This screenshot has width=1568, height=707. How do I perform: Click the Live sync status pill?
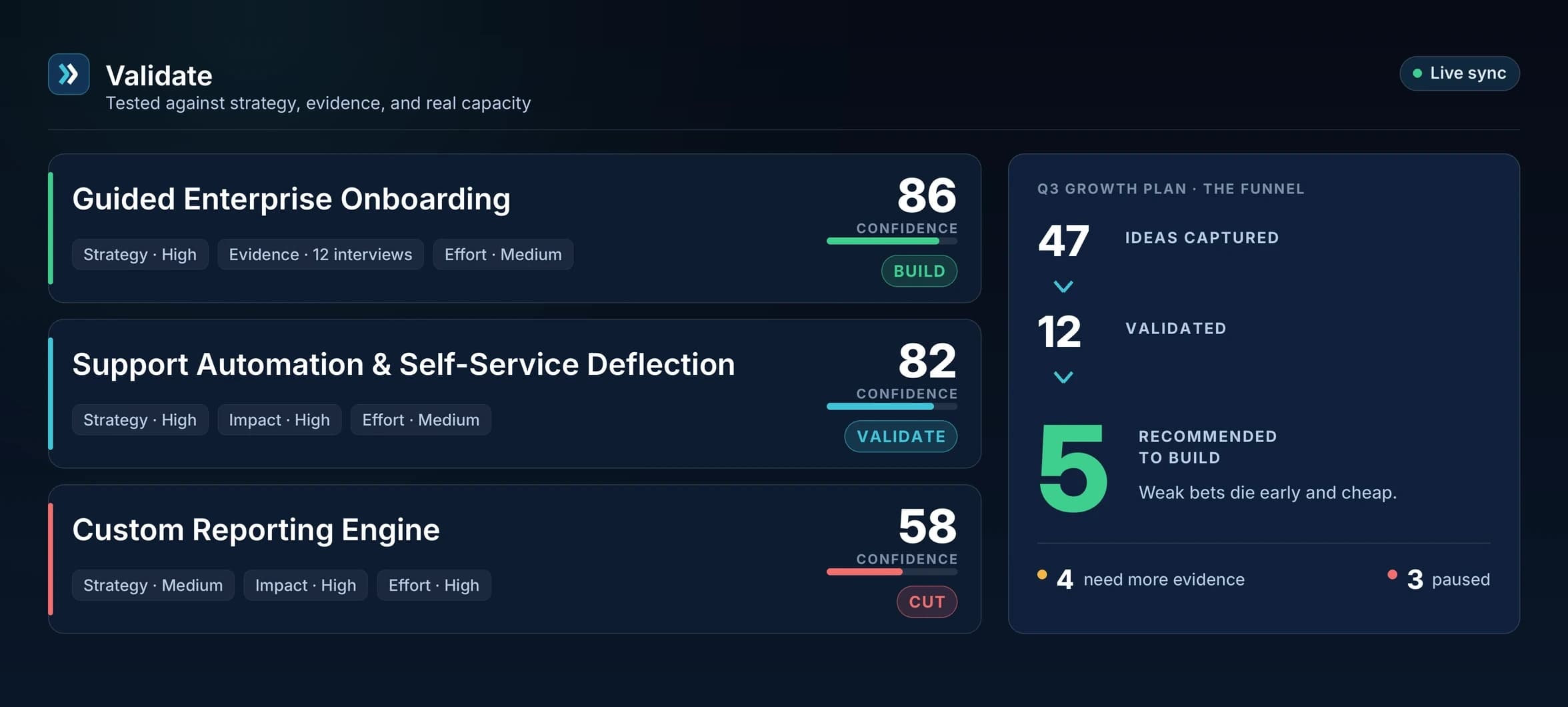1459,73
